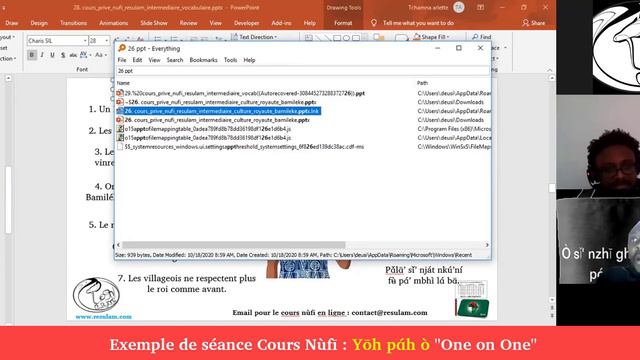The width and height of the screenshot is (640, 360).
Task: Toggle Underline formatting in PowerPoint
Action: (x=52, y=55)
